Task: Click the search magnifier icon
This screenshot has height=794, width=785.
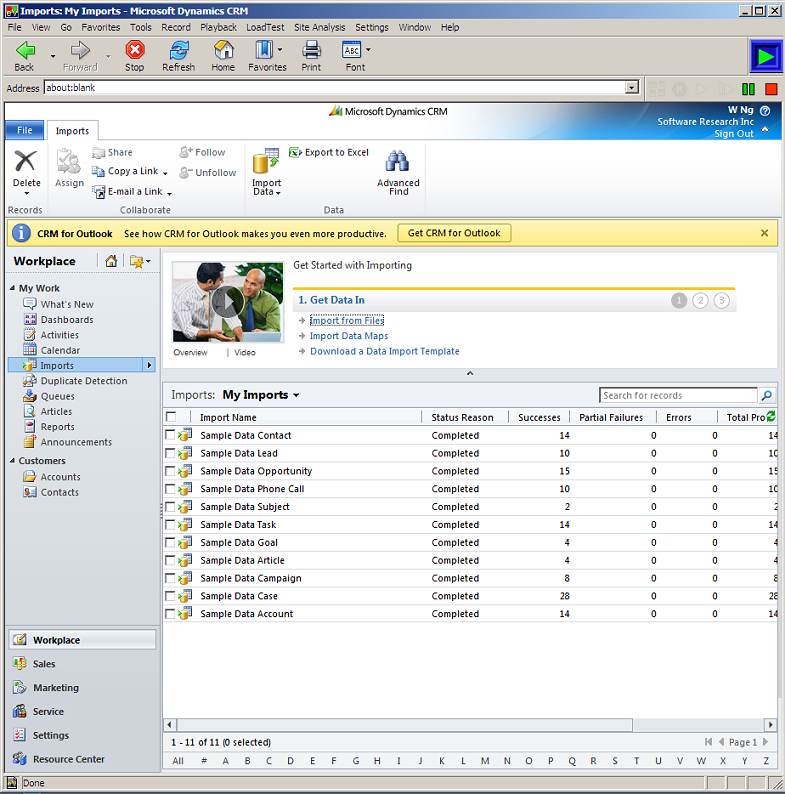Action: (767, 395)
